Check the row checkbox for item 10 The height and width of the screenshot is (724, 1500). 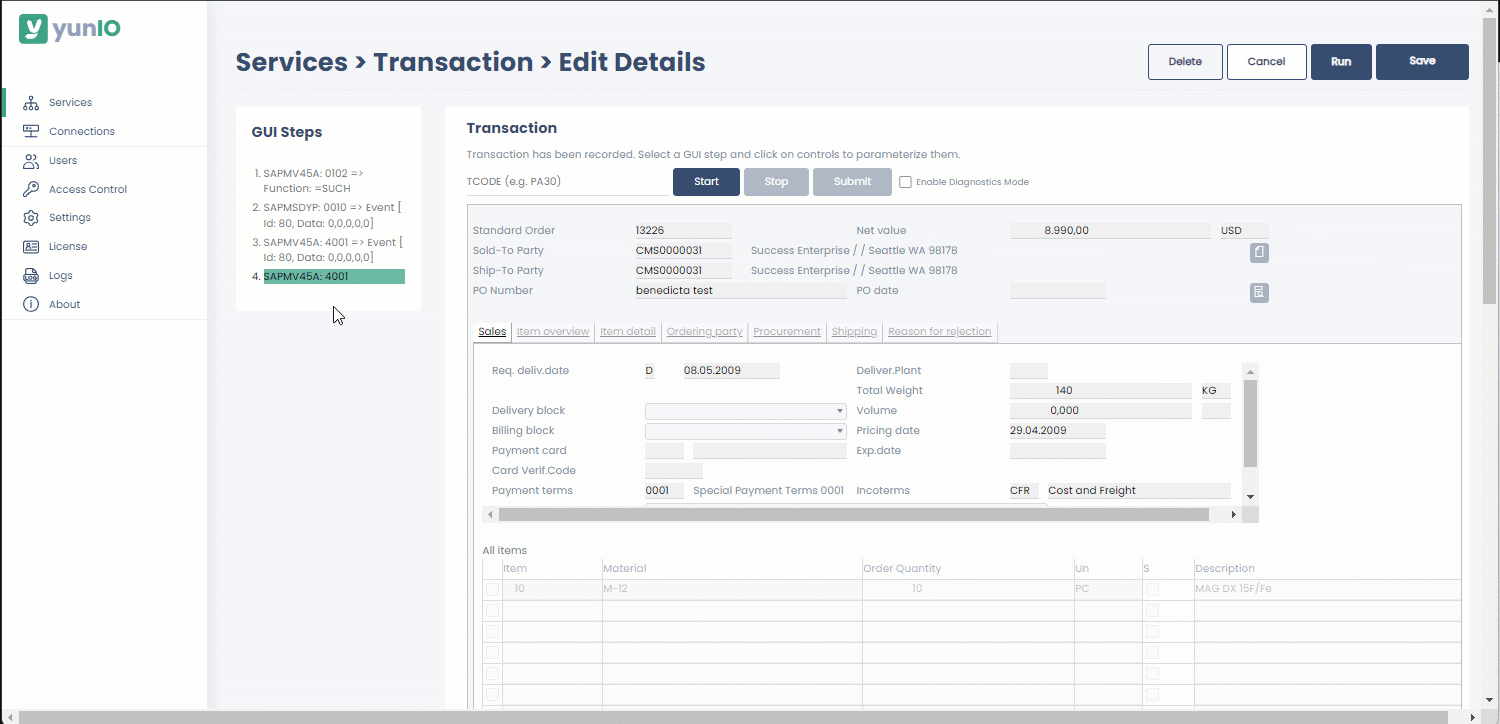[492, 590]
